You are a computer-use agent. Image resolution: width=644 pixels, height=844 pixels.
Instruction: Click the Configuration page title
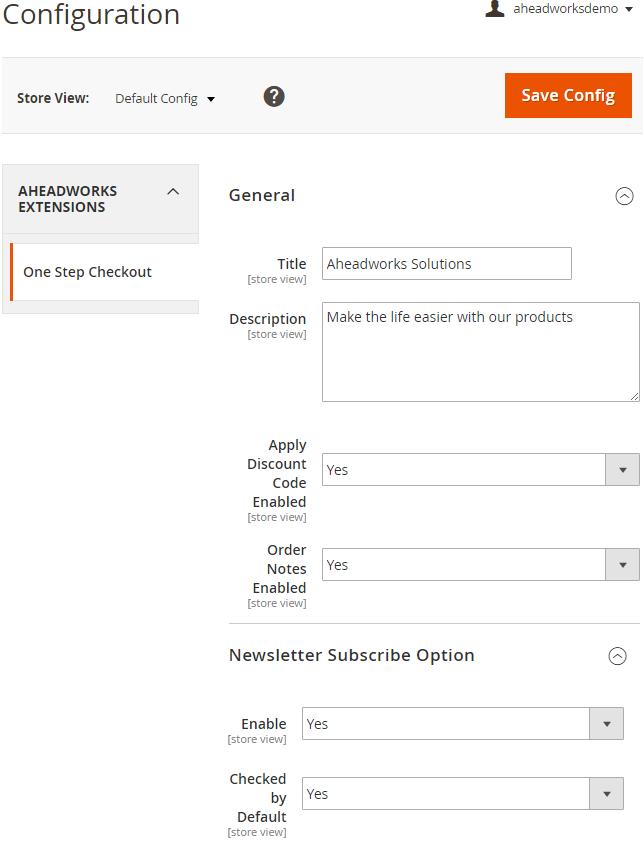point(91,15)
